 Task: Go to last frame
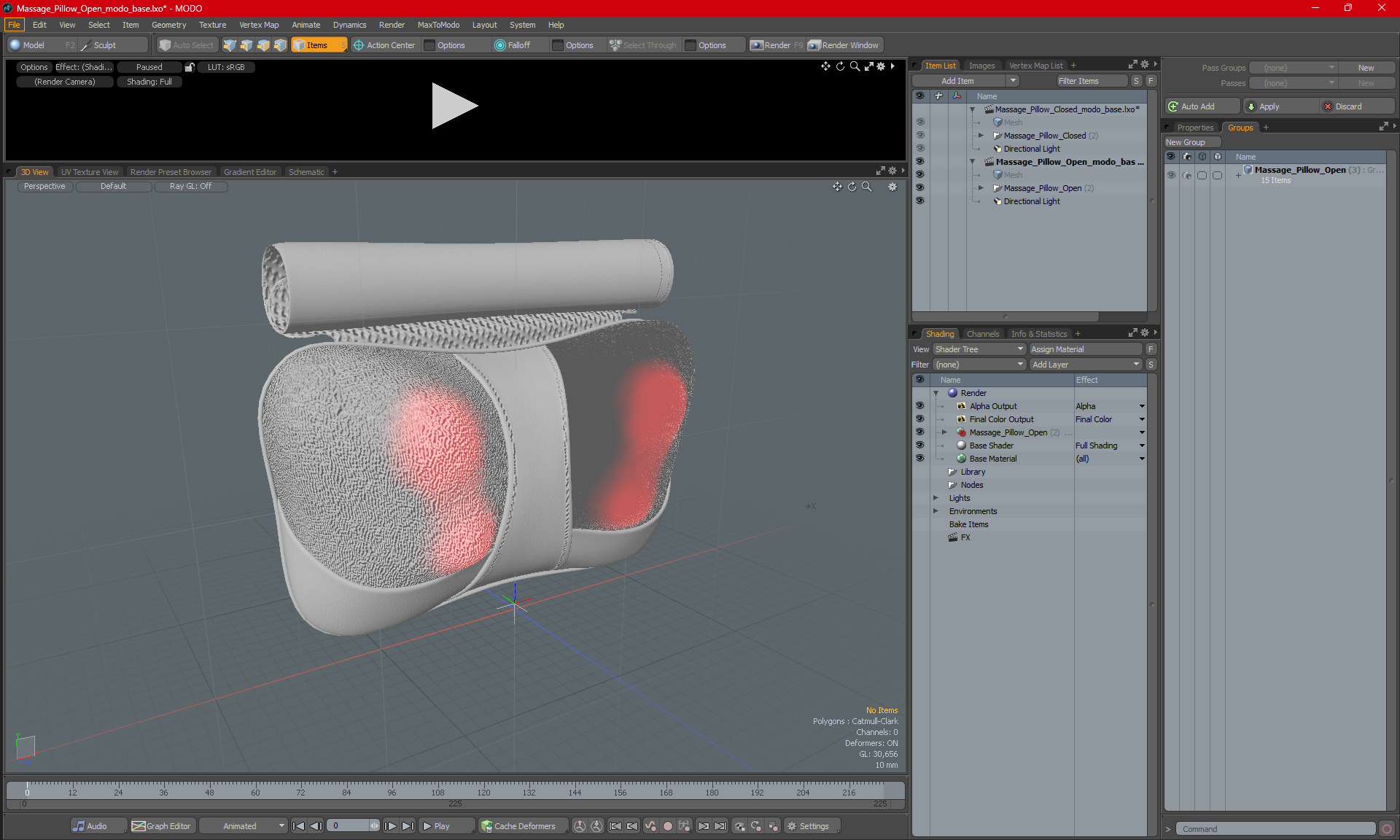(x=408, y=826)
